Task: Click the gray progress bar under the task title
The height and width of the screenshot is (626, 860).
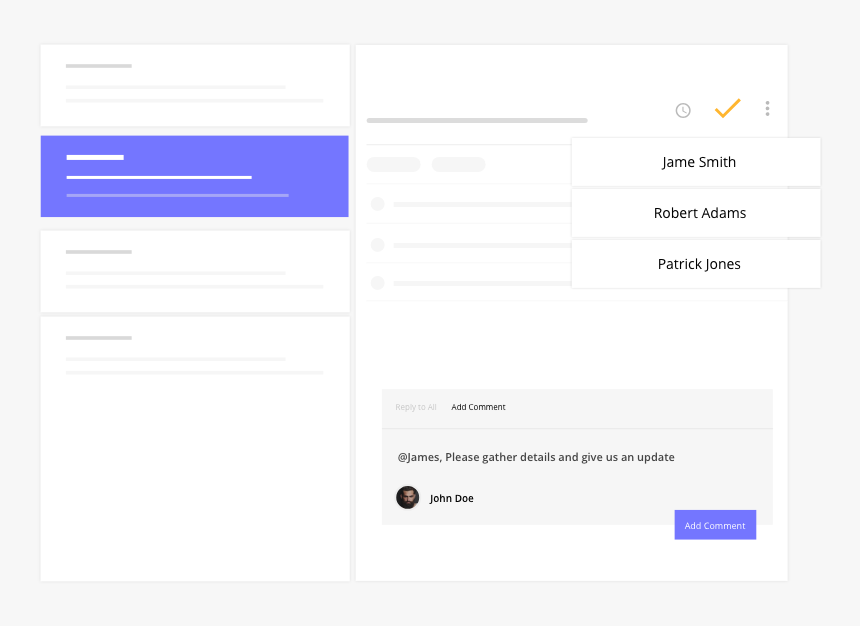Action: click(x=477, y=119)
